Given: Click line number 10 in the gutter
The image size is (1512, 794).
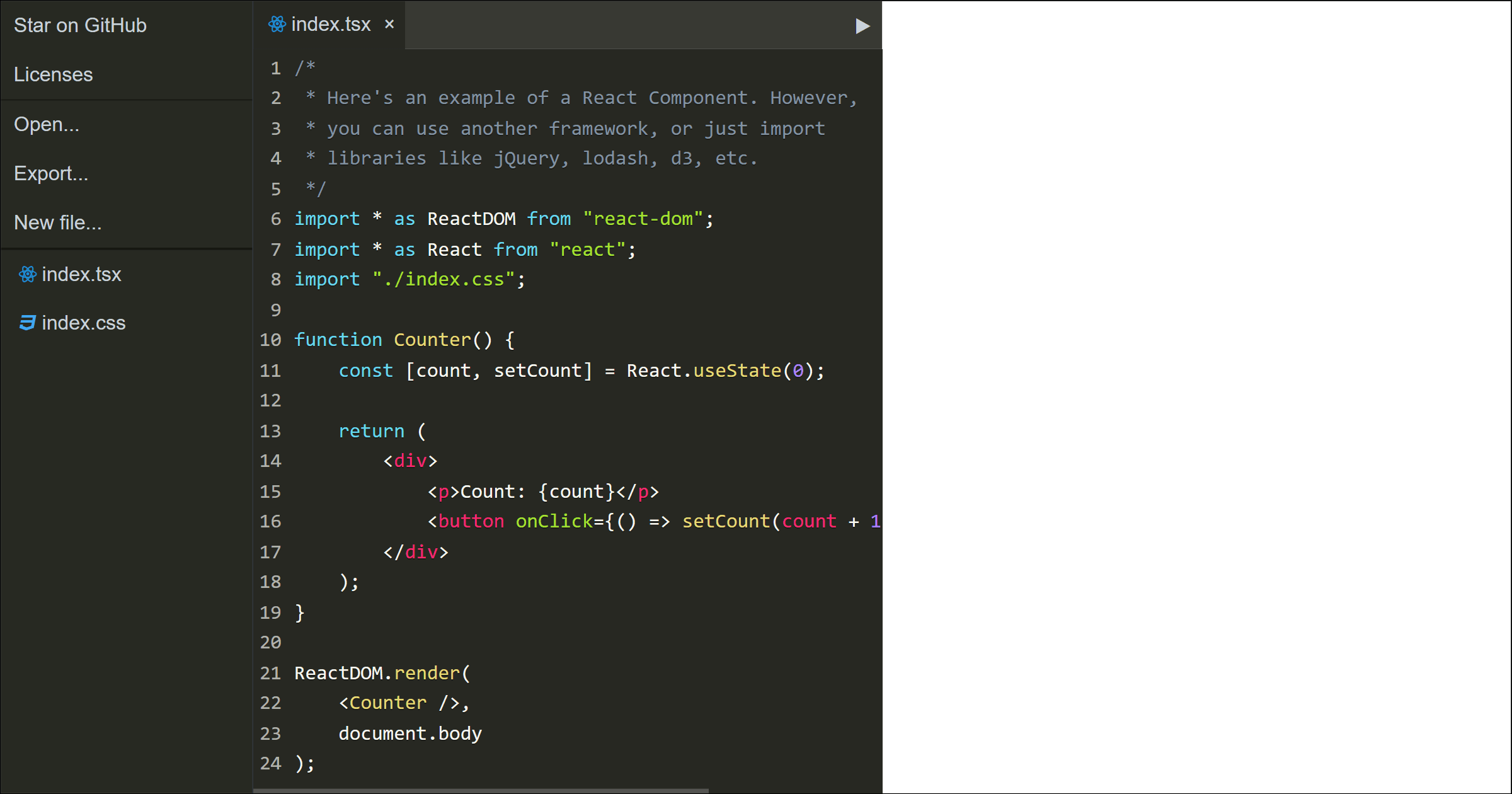Looking at the screenshot, I should [270, 340].
